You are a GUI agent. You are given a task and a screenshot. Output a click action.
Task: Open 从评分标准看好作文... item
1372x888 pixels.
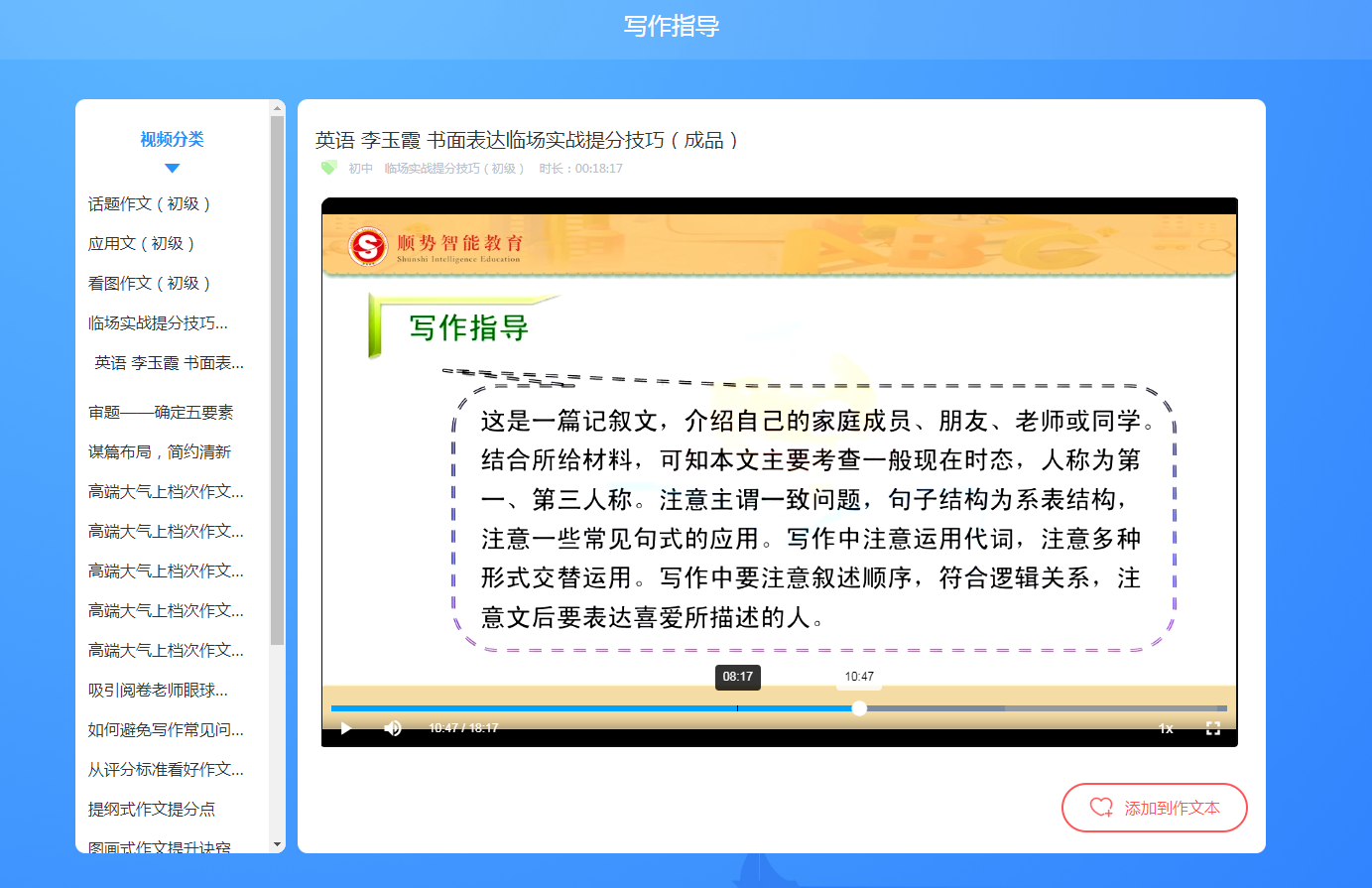pyautogui.click(x=166, y=769)
